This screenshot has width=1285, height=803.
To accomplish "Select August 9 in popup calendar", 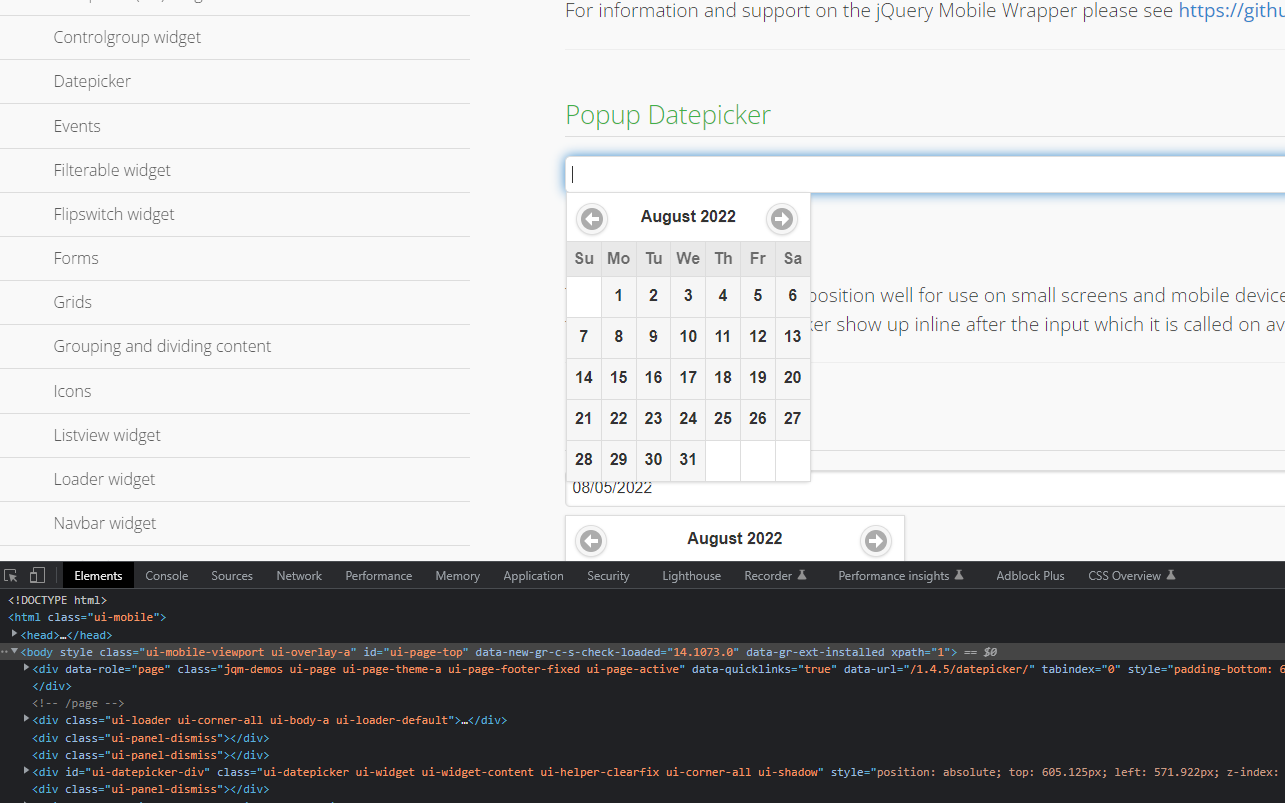I will (x=653, y=337).
